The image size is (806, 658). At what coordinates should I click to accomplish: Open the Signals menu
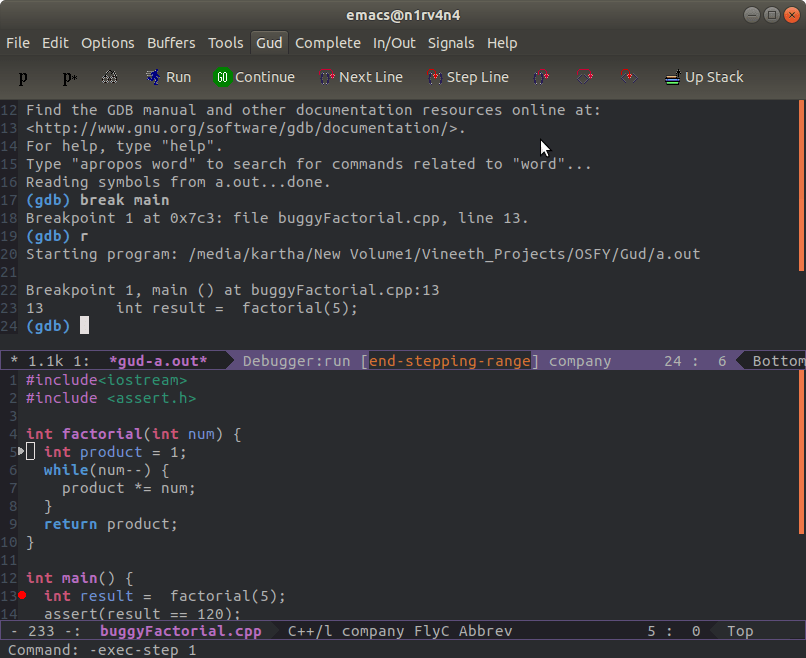coord(451,43)
